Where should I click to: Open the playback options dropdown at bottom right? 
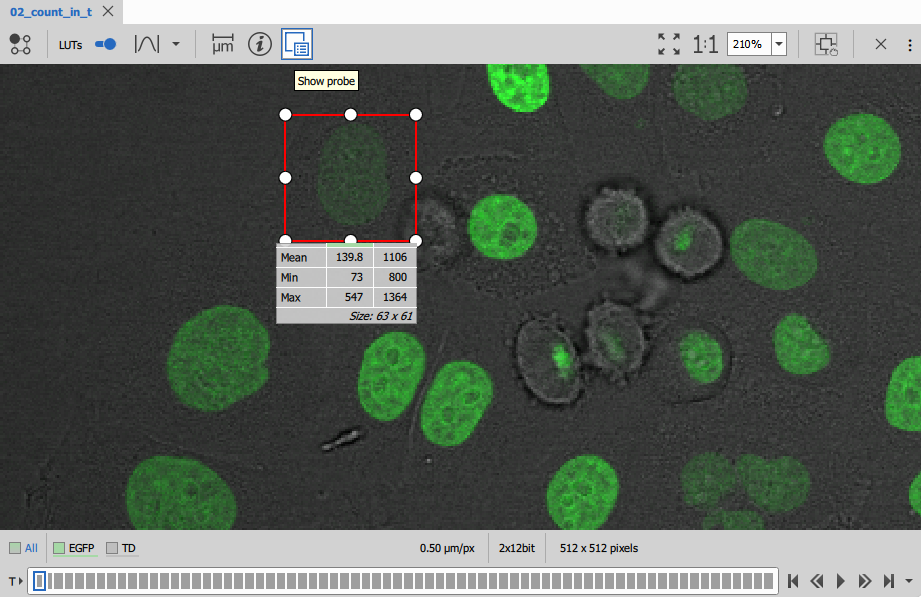(909, 580)
